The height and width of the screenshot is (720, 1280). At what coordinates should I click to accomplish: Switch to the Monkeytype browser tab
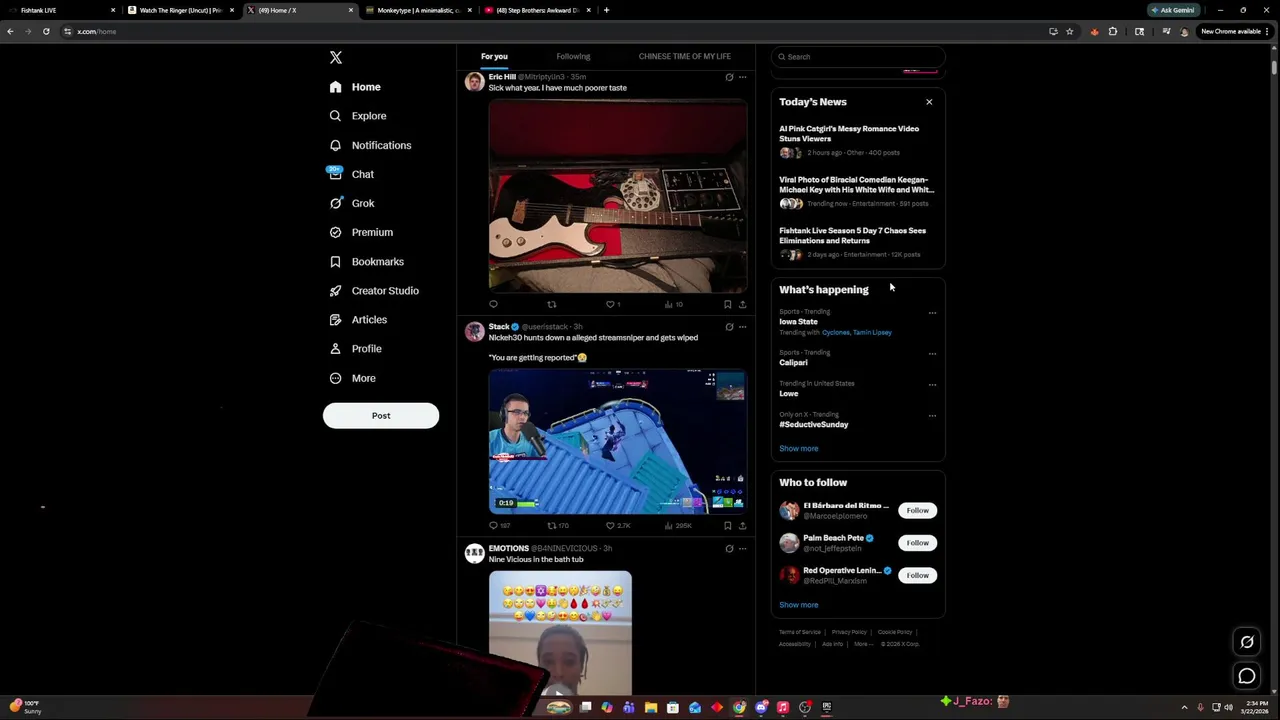418,10
